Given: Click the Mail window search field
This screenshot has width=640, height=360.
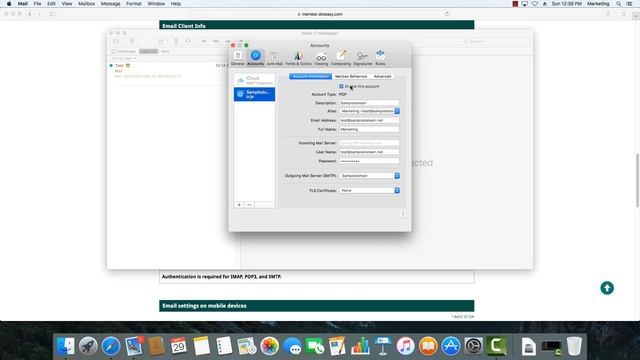Looking at the screenshot, I should click(476, 41).
